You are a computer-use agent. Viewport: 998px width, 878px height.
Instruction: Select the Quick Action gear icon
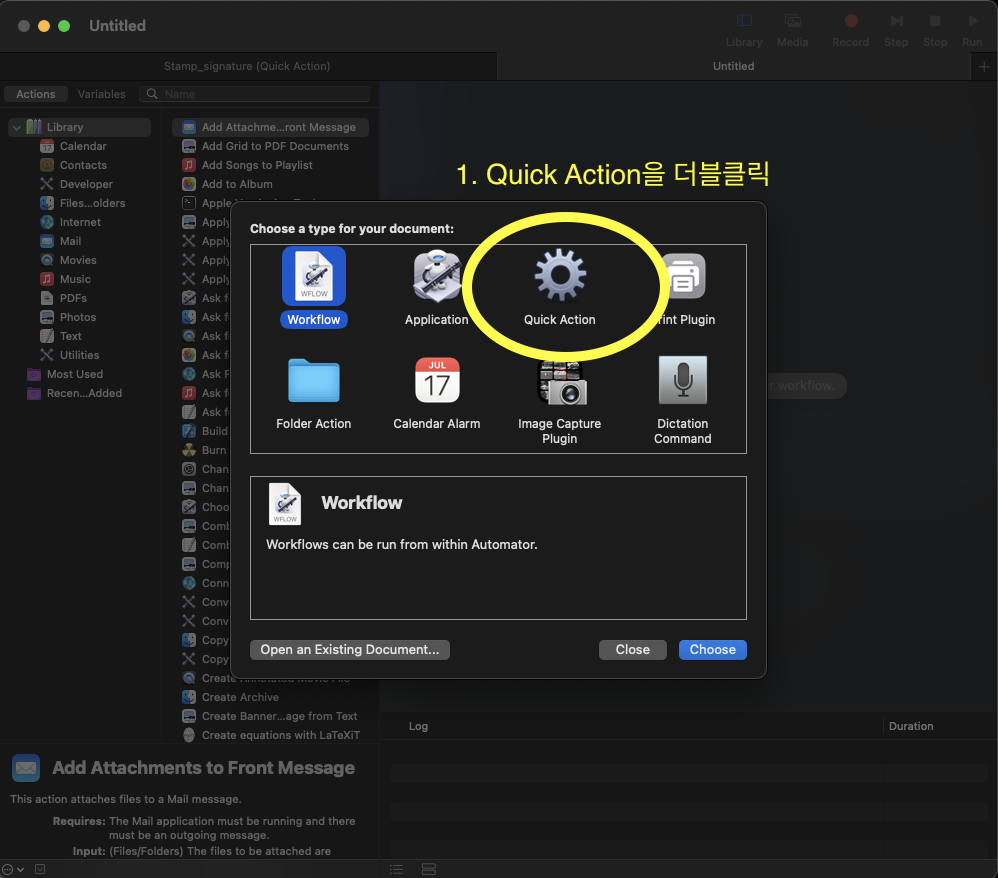pos(559,277)
